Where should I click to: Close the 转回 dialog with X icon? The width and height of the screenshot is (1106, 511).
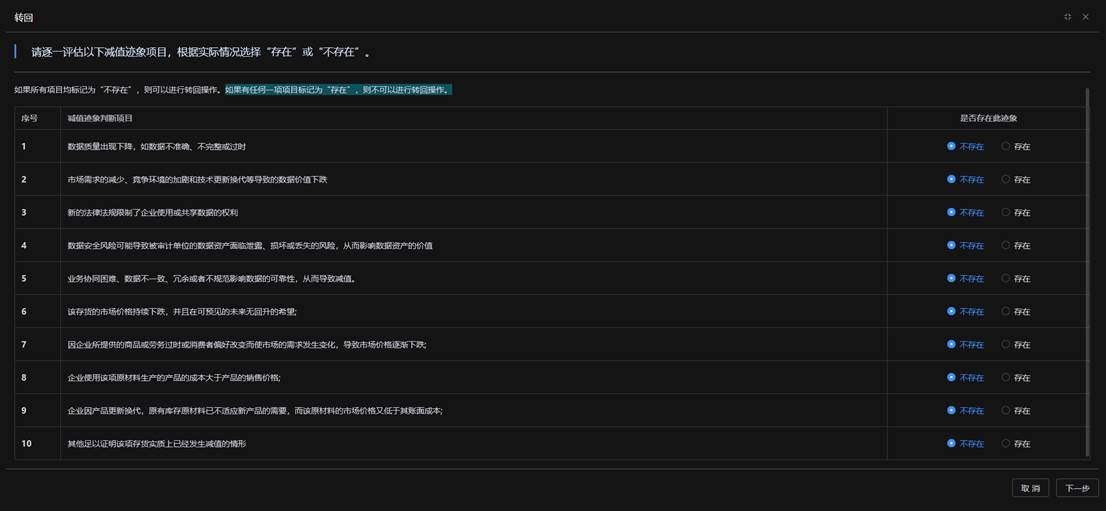tap(1085, 17)
